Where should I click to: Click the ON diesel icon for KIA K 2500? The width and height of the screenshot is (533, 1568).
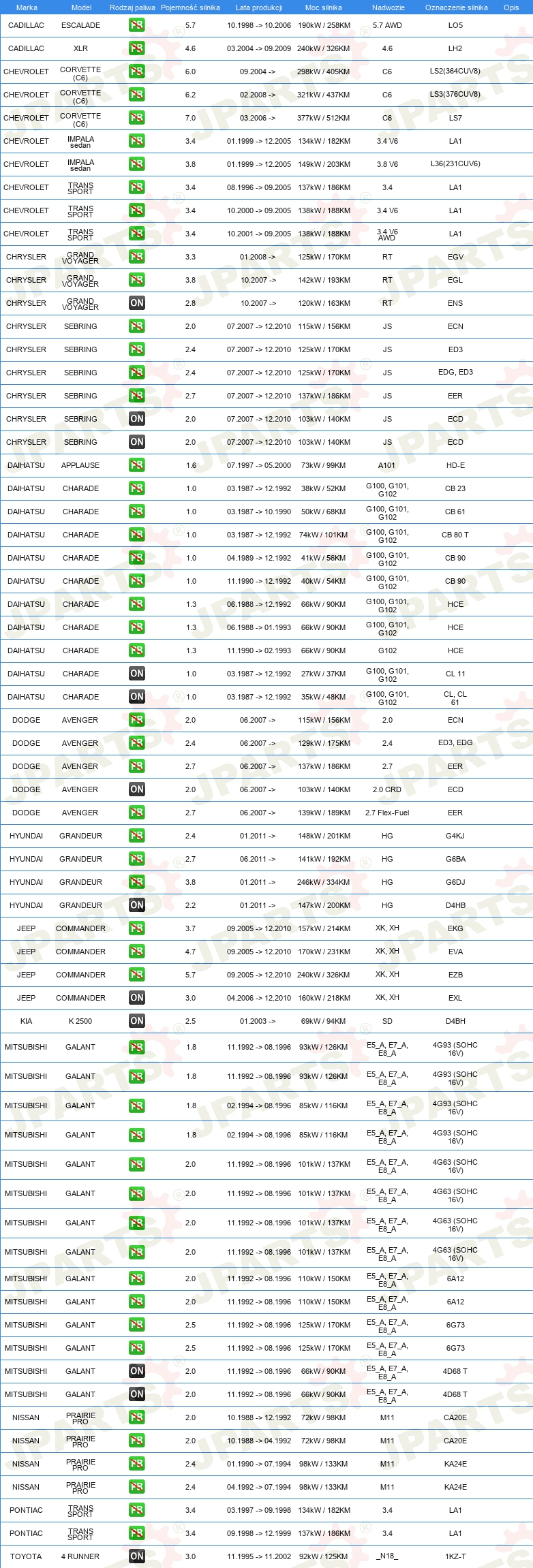(x=136, y=1021)
